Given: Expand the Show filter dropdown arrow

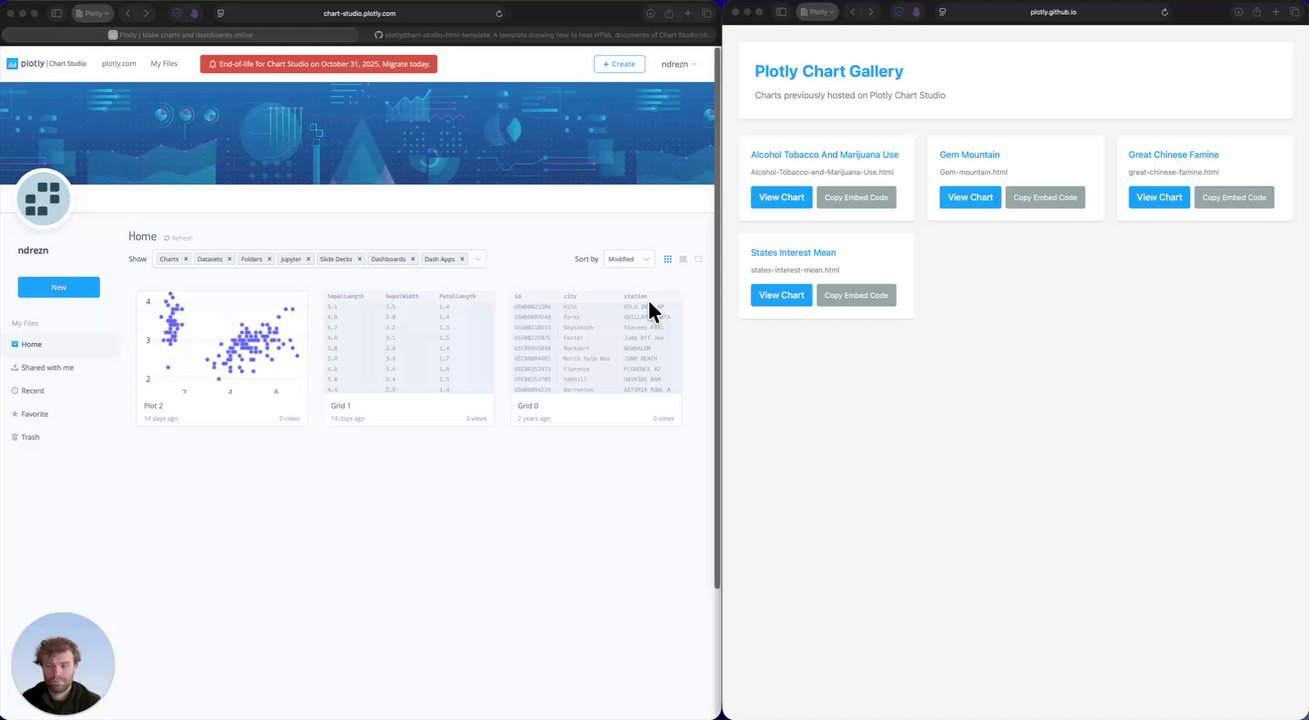Looking at the screenshot, I should coord(478,259).
